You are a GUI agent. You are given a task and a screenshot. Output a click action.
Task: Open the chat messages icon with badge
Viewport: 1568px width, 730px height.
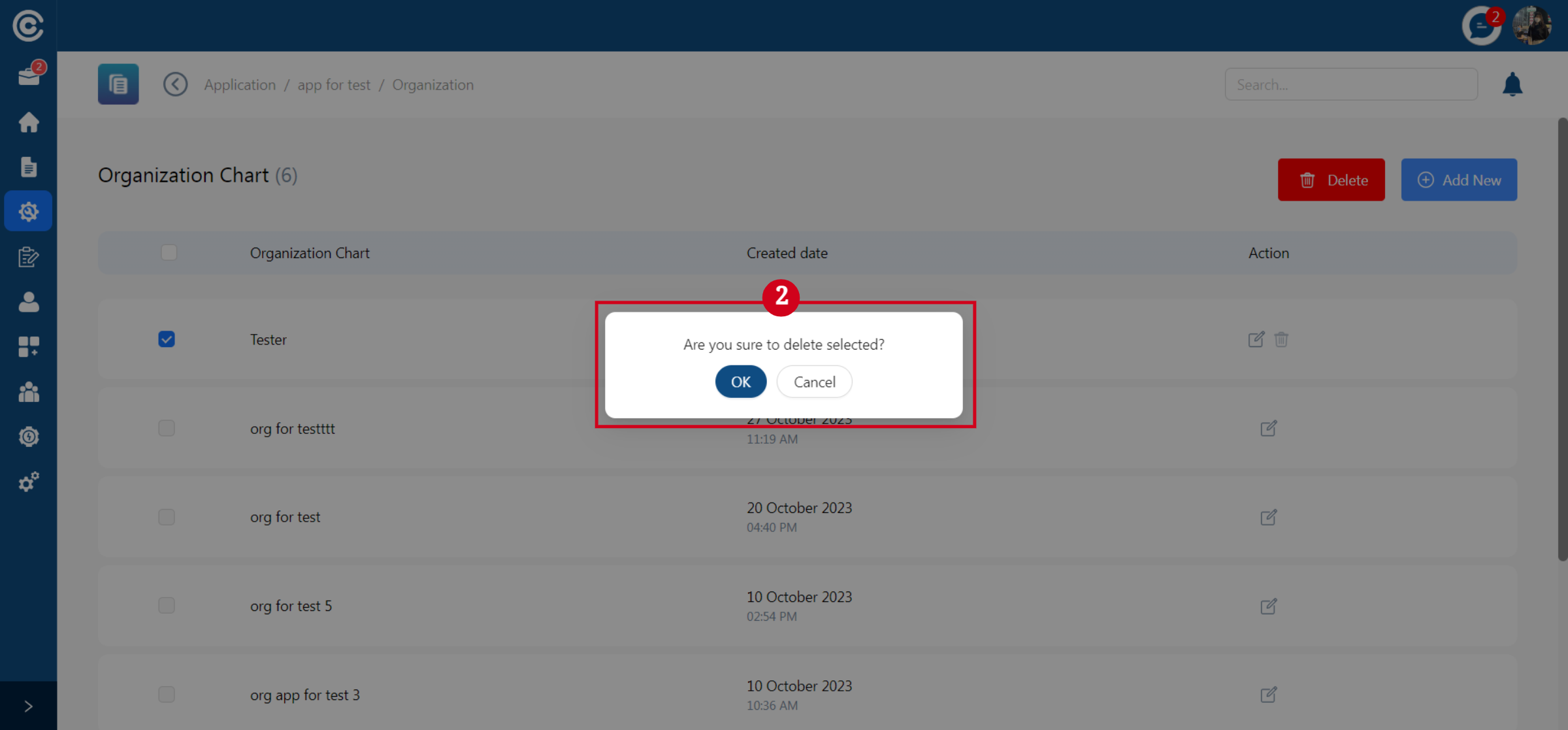(1480, 26)
